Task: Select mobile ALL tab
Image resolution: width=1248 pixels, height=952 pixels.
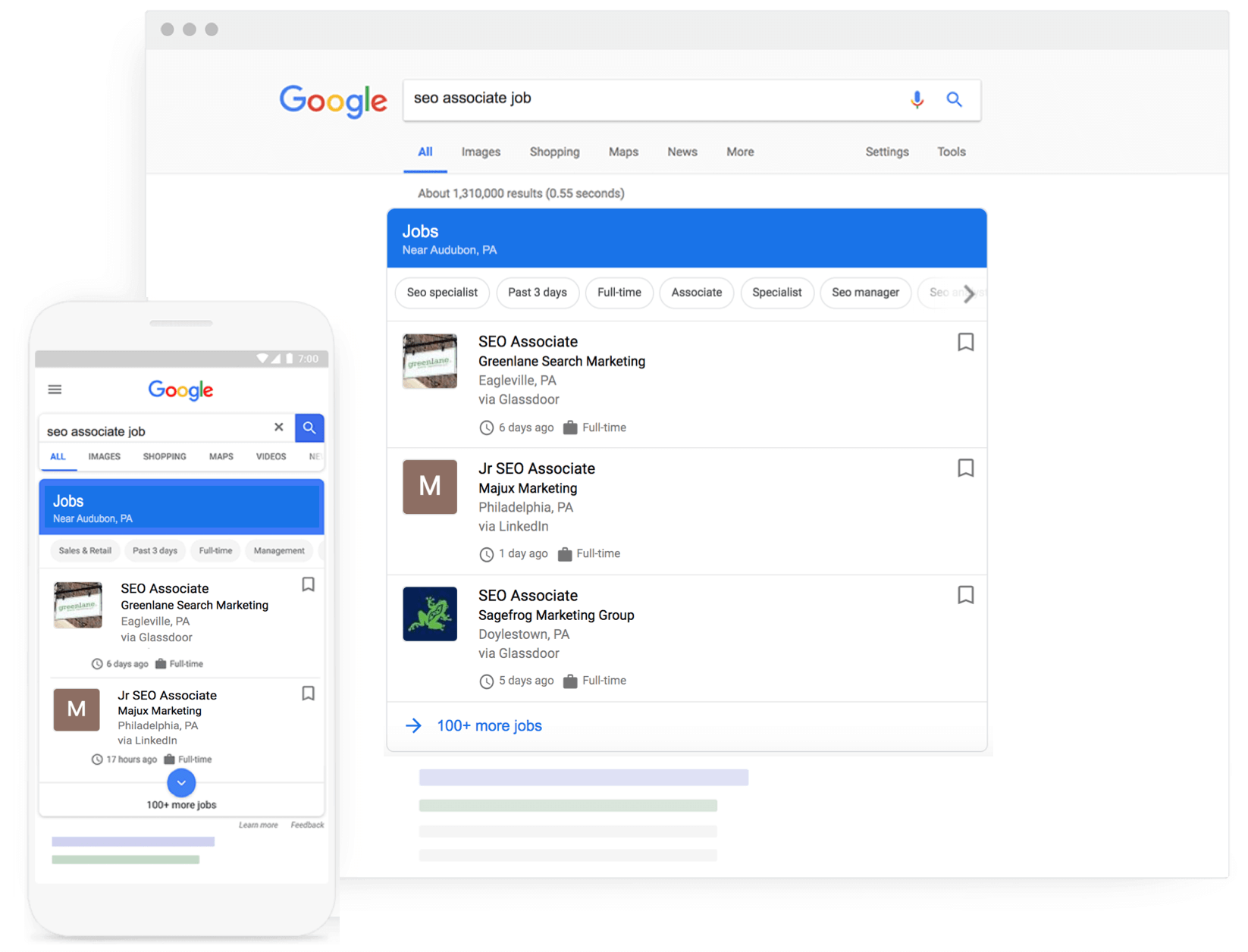Action: click(58, 456)
